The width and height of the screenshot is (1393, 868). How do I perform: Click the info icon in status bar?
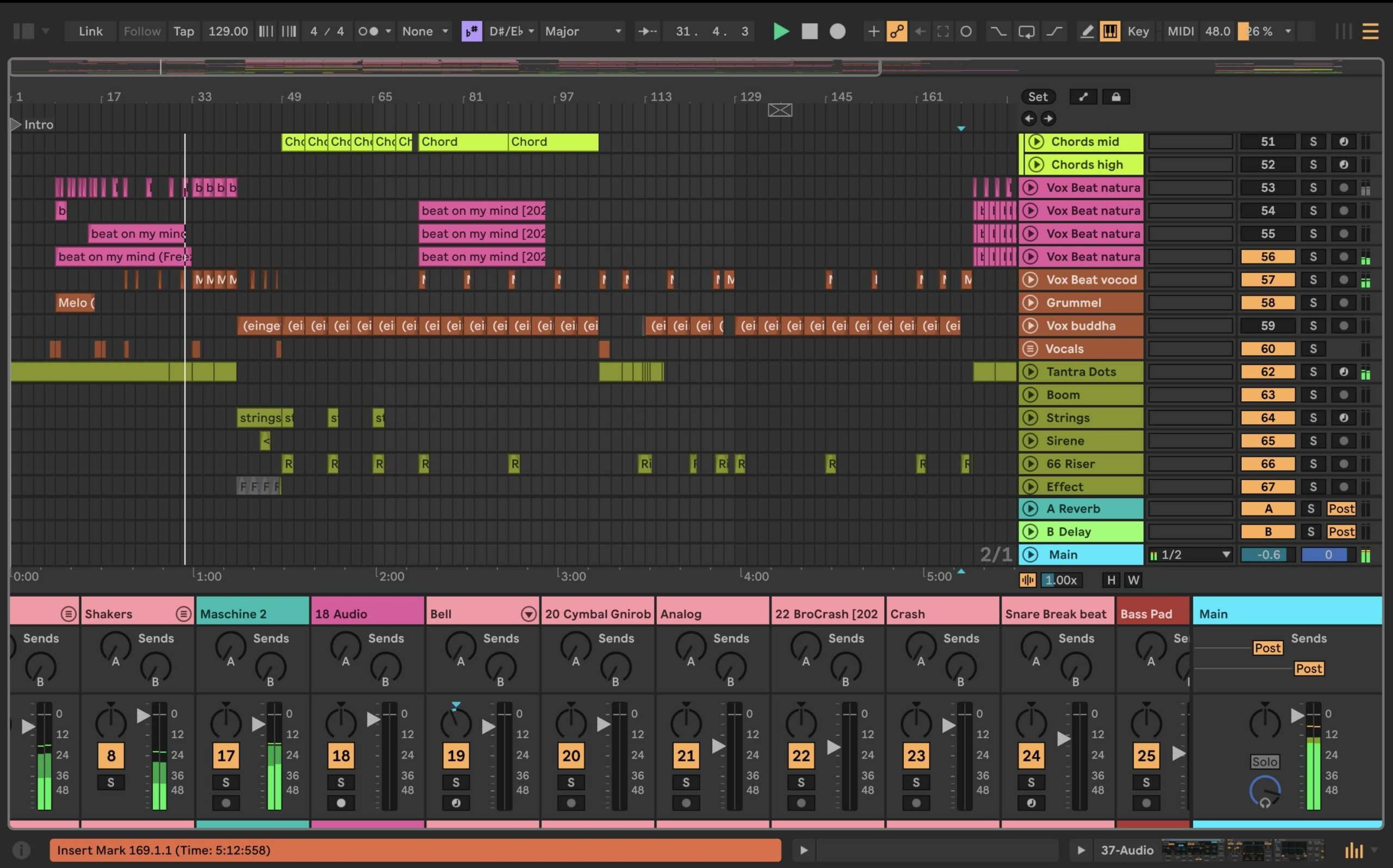tap(21, 850)
